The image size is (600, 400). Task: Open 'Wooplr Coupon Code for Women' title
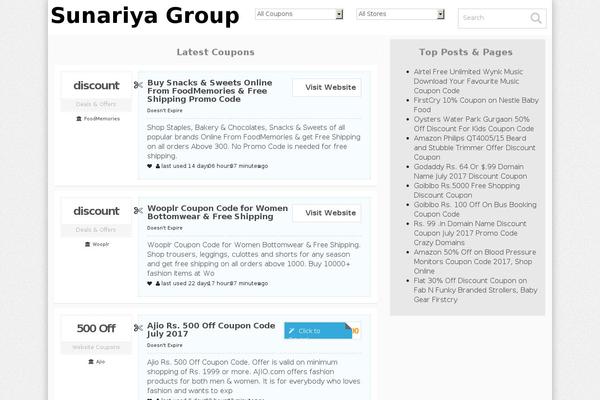tap(217, 212)
